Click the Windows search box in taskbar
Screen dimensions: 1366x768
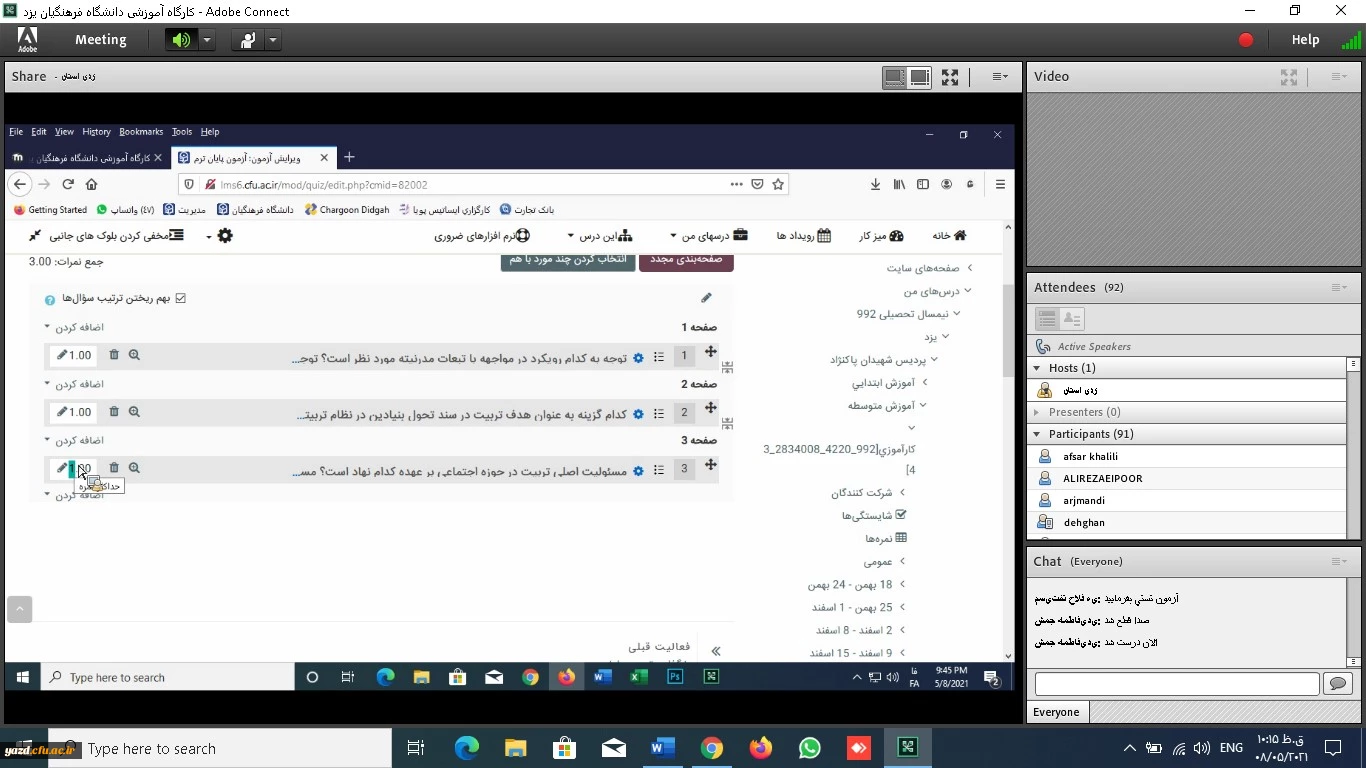pyautogui.click(x=235, y=748)
